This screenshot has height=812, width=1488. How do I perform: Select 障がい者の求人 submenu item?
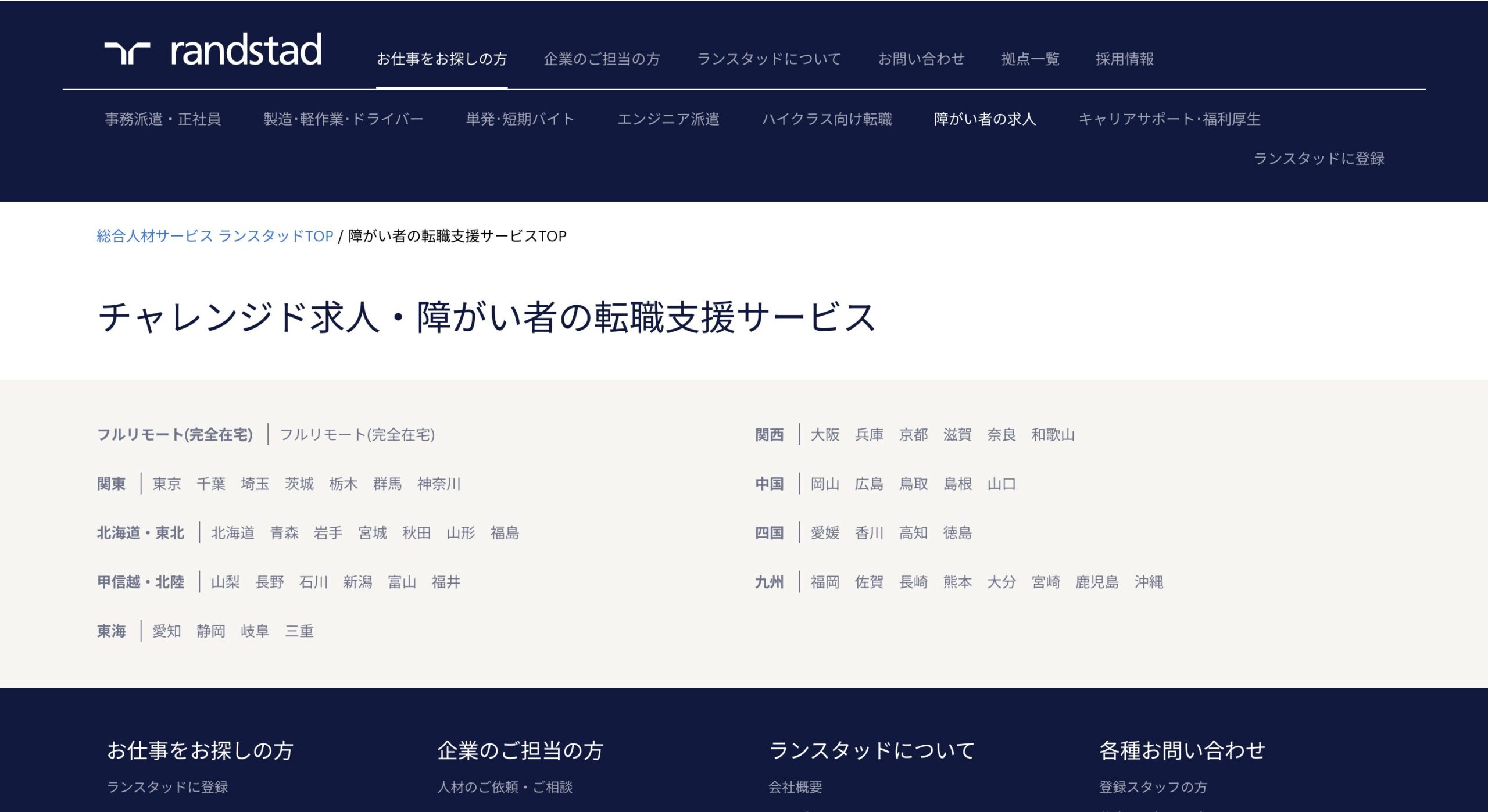click(x=985, y=119)
